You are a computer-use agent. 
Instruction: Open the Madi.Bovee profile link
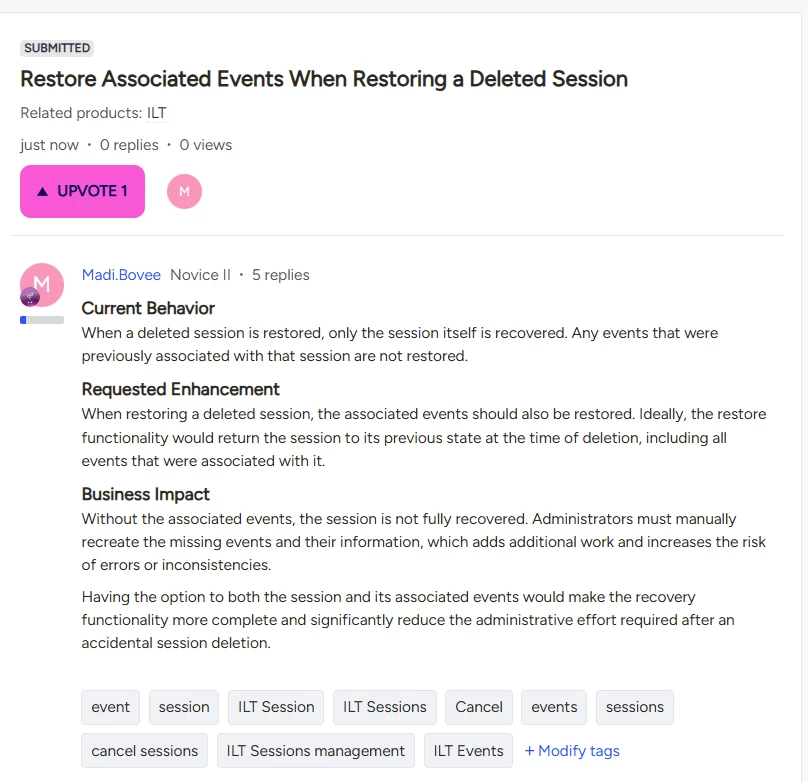[x=121, y=275]
